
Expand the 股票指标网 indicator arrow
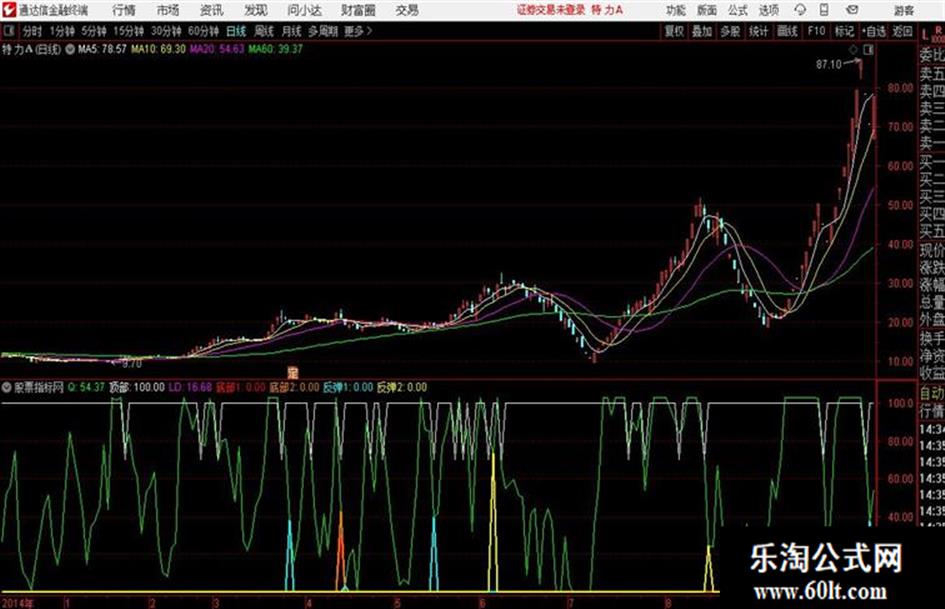tap(7, 387)
